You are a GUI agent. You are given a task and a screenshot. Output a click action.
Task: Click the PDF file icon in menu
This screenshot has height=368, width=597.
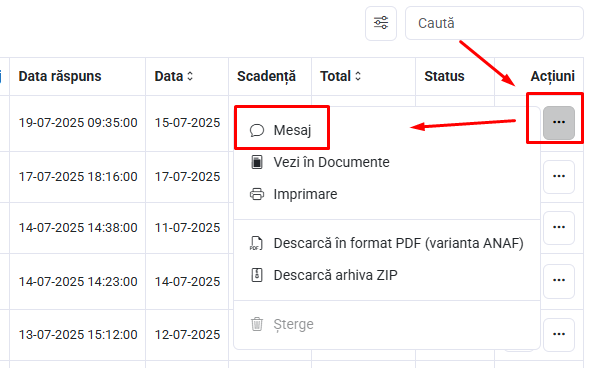point(256,243)
